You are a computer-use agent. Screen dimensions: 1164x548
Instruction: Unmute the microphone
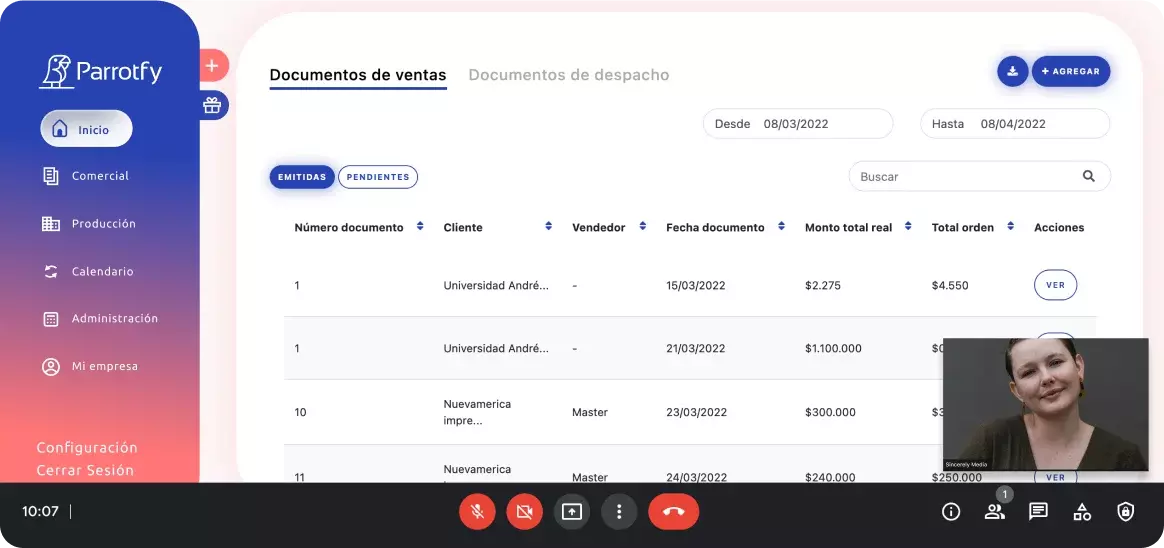(478, 512)
